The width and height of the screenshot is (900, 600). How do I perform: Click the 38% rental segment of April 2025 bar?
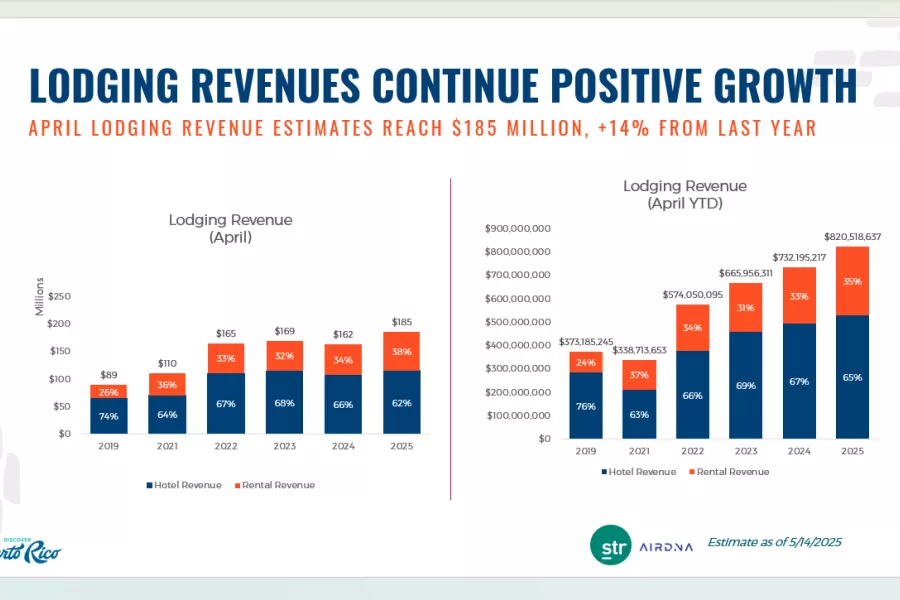[402, 351]
